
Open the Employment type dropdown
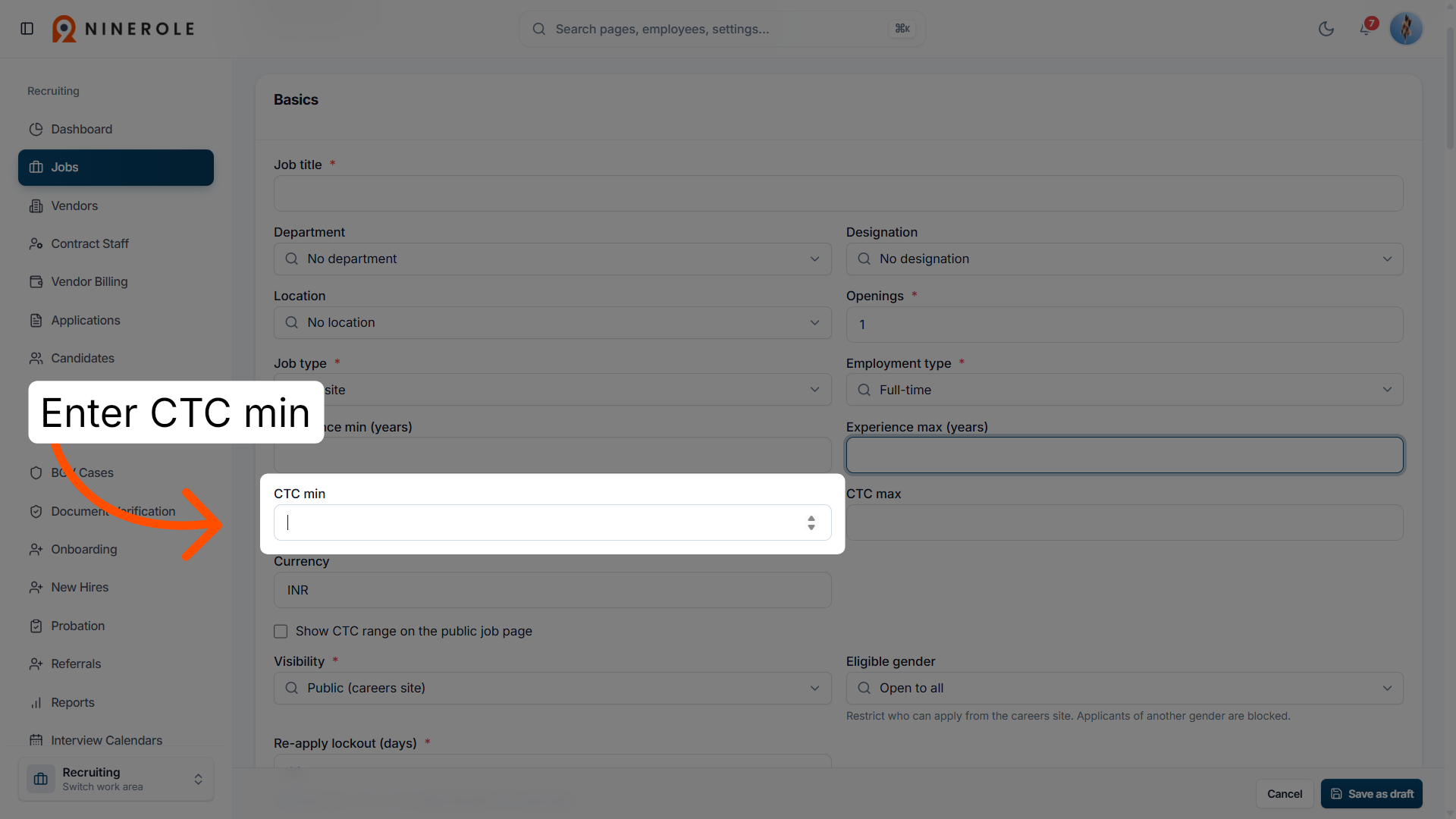1125,390
